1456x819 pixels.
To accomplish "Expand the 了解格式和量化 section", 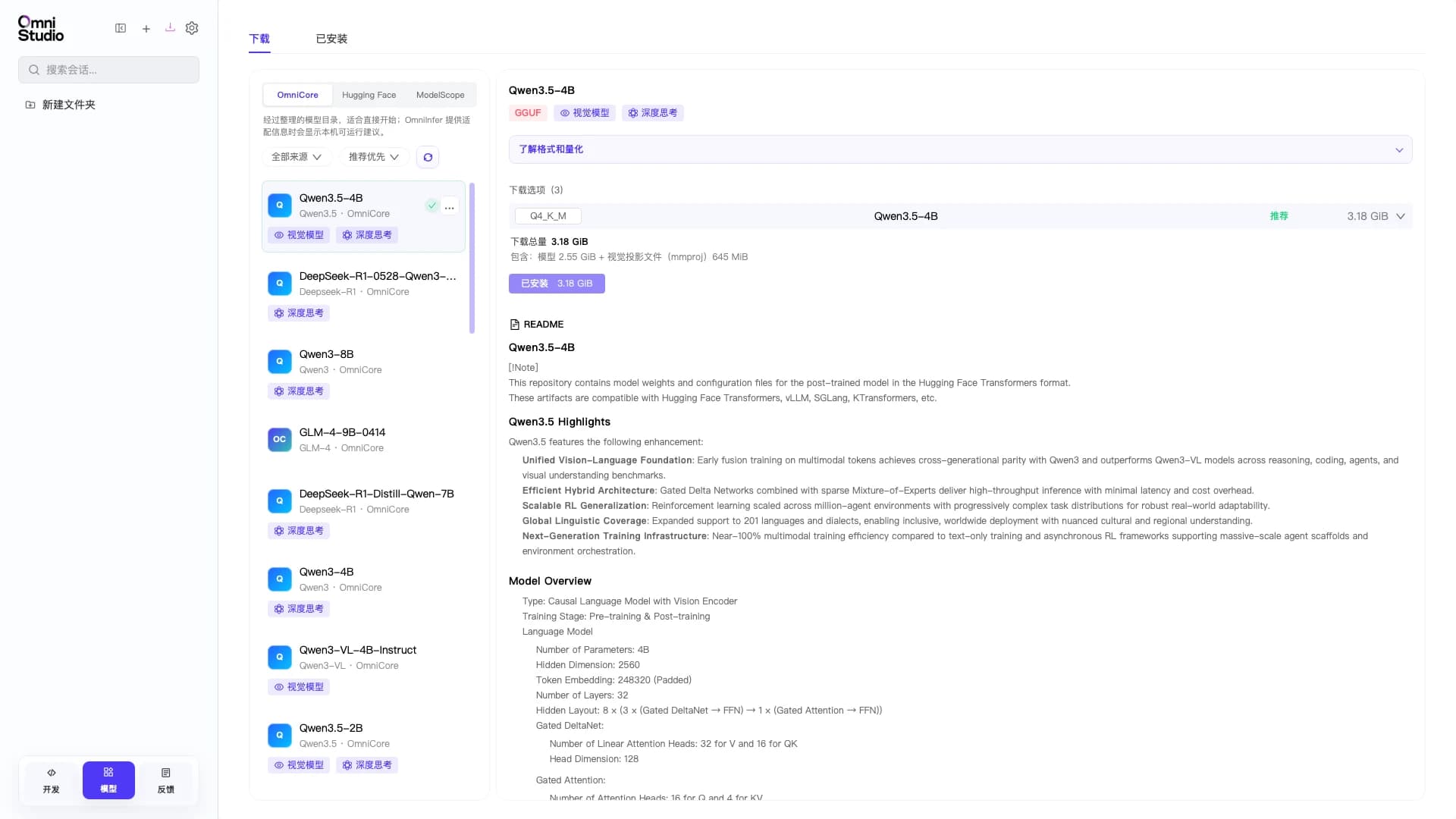I will point(960,149).
